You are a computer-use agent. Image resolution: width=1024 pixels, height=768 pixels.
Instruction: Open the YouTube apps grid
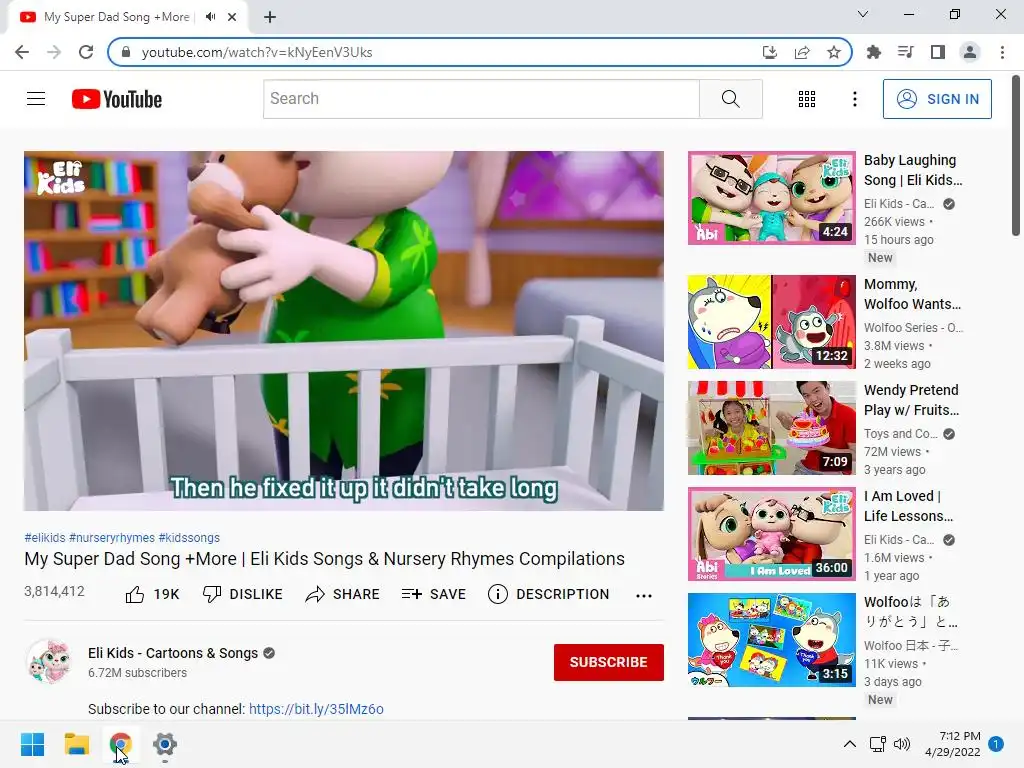point(807,99)
